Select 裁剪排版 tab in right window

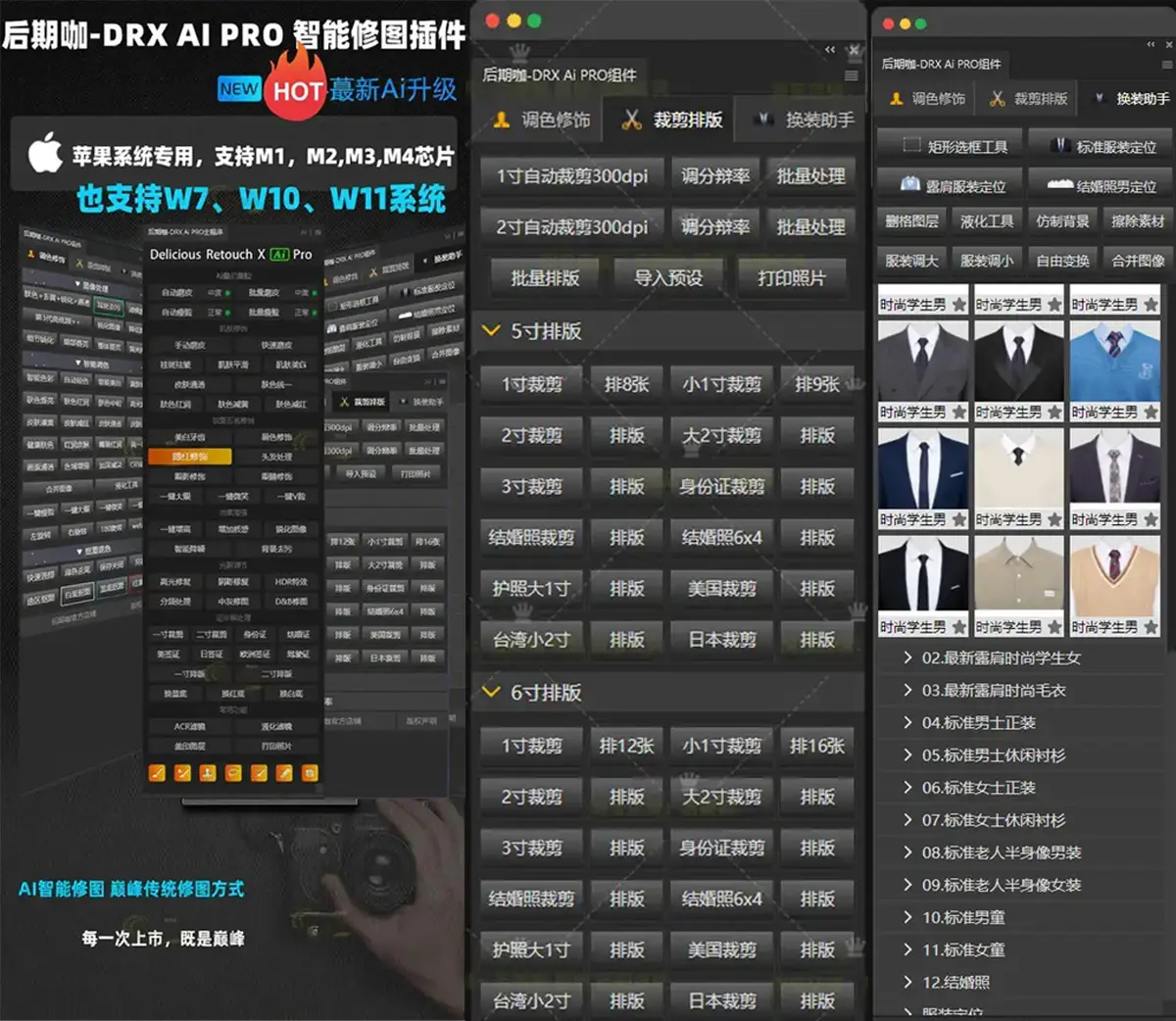[x=1028, y=98]
